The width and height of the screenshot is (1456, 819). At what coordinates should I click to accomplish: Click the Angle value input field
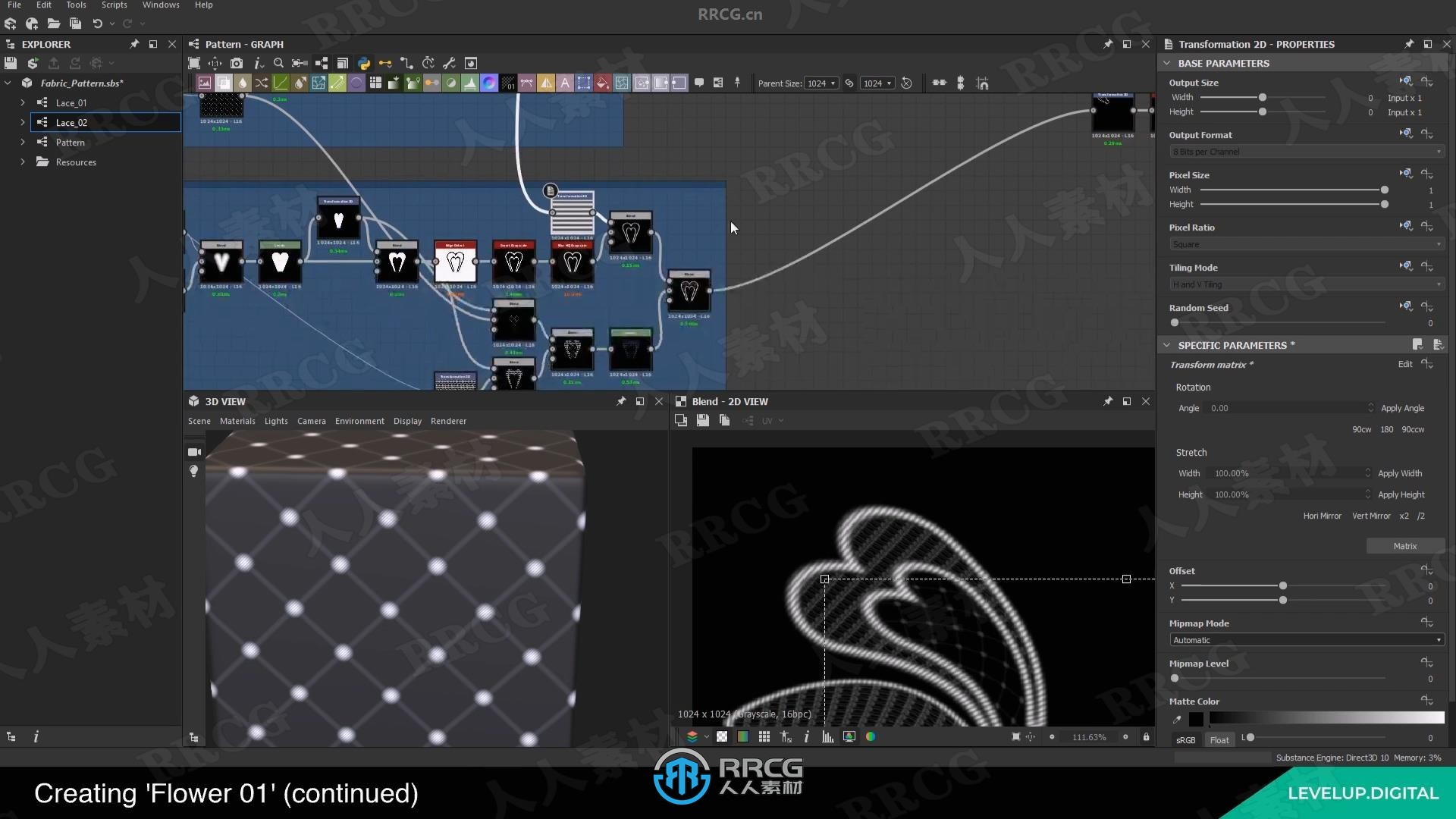click(x=1289, y=408)
